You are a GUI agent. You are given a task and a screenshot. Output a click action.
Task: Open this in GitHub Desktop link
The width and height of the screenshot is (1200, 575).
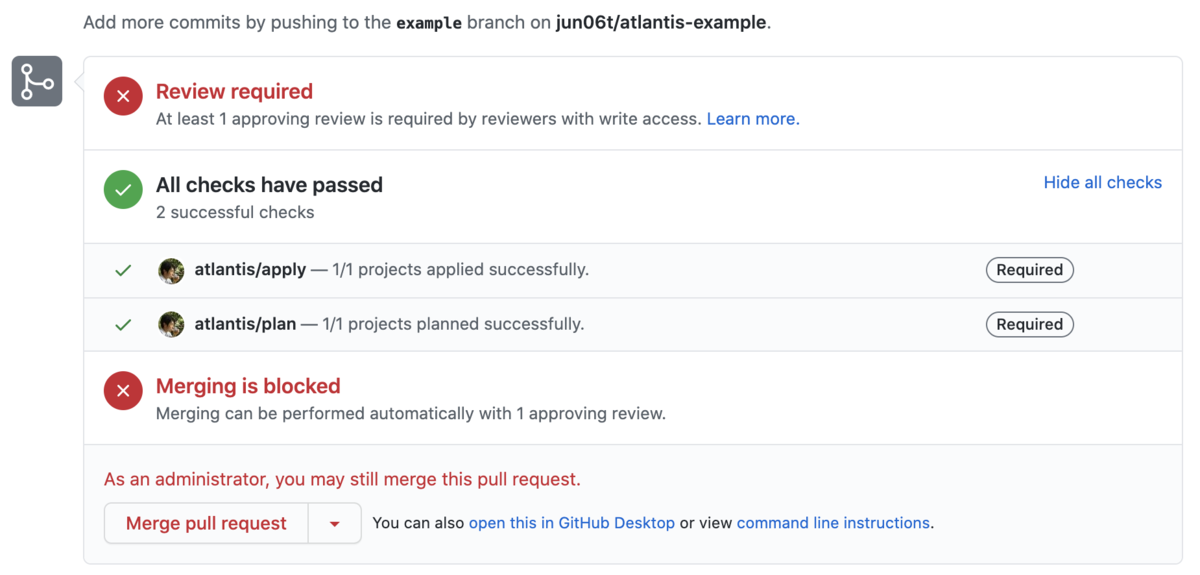pyautogui.click(x=571, y=523)
